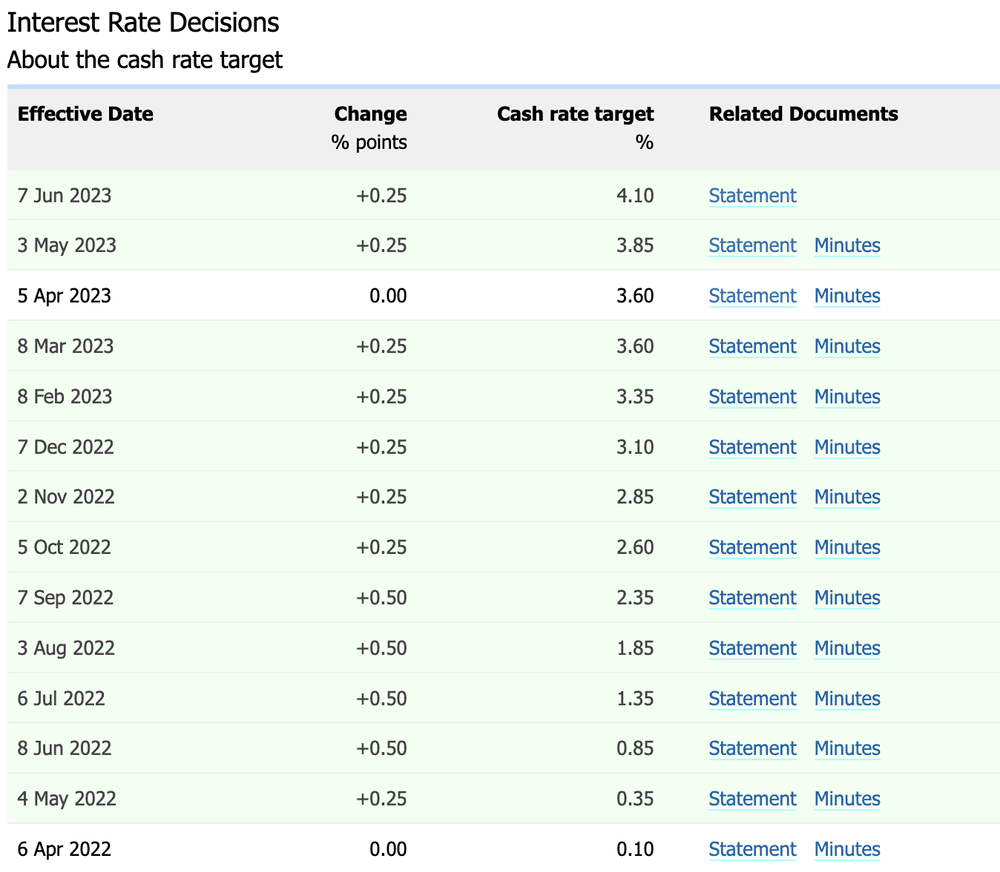Click the 3.35 cash rate value
1000x872 pixels.
(635, 397)
